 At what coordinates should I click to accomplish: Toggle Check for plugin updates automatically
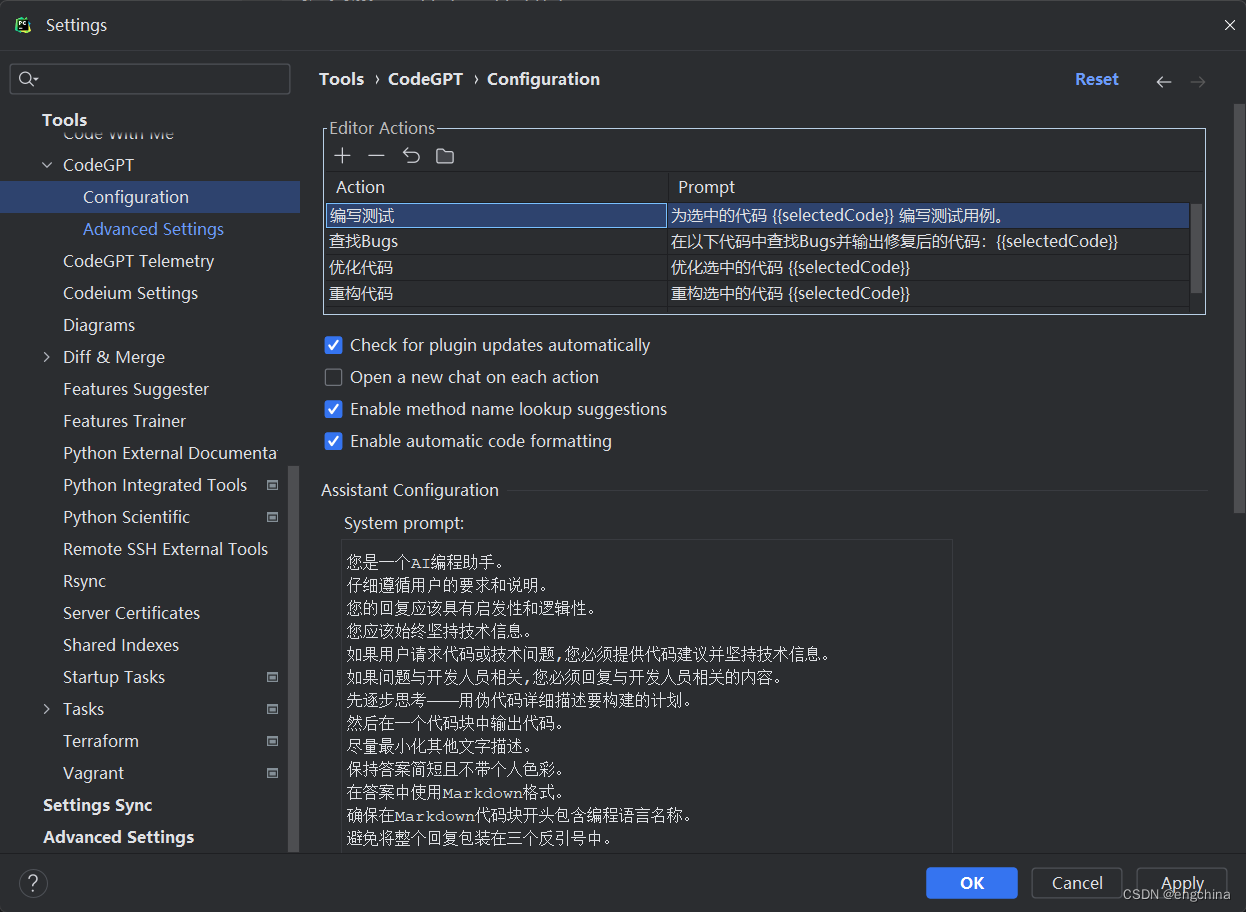click(x=334, y=345)
